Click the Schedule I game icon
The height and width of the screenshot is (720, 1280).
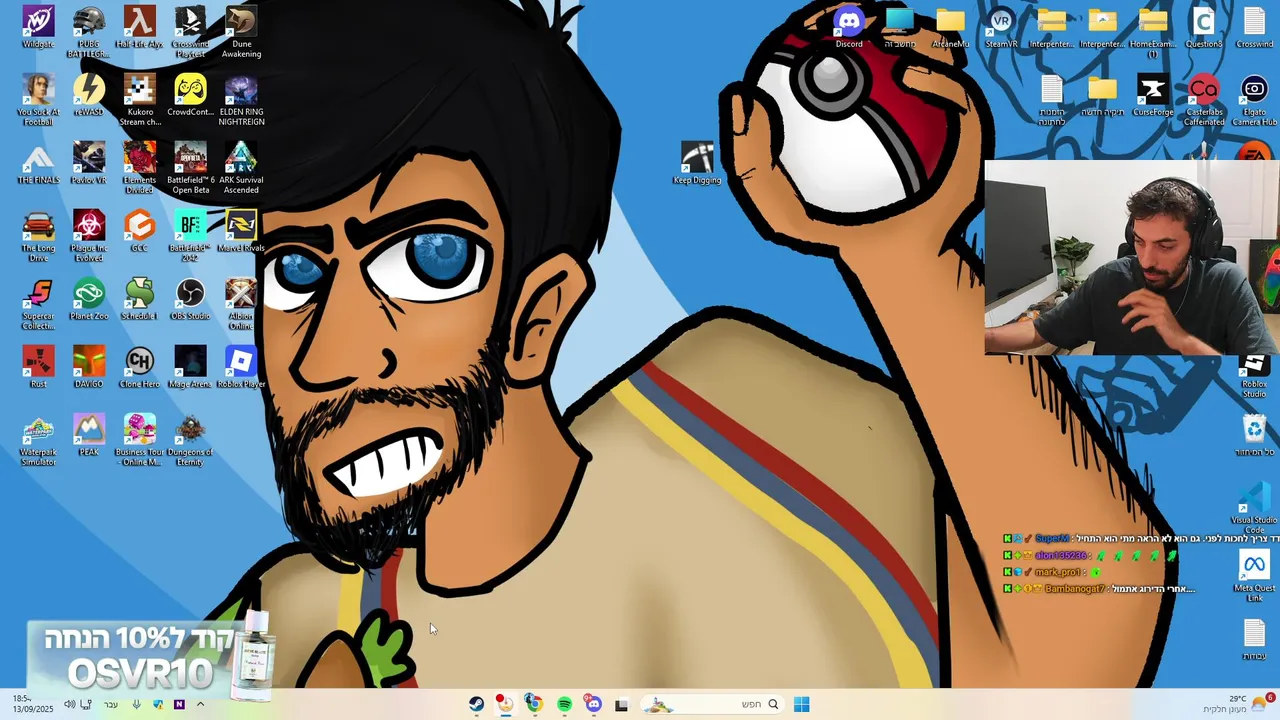pyautogui.click(x=139, y=300)
